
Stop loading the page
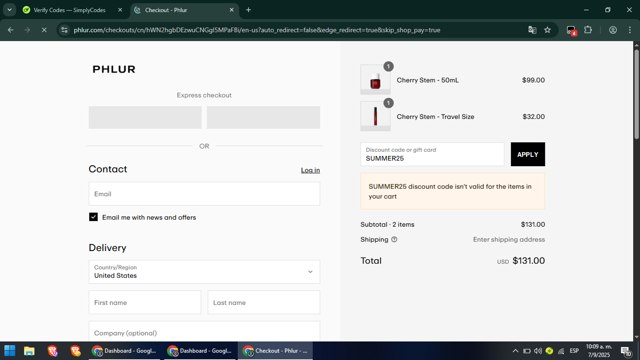pos(44,30)
